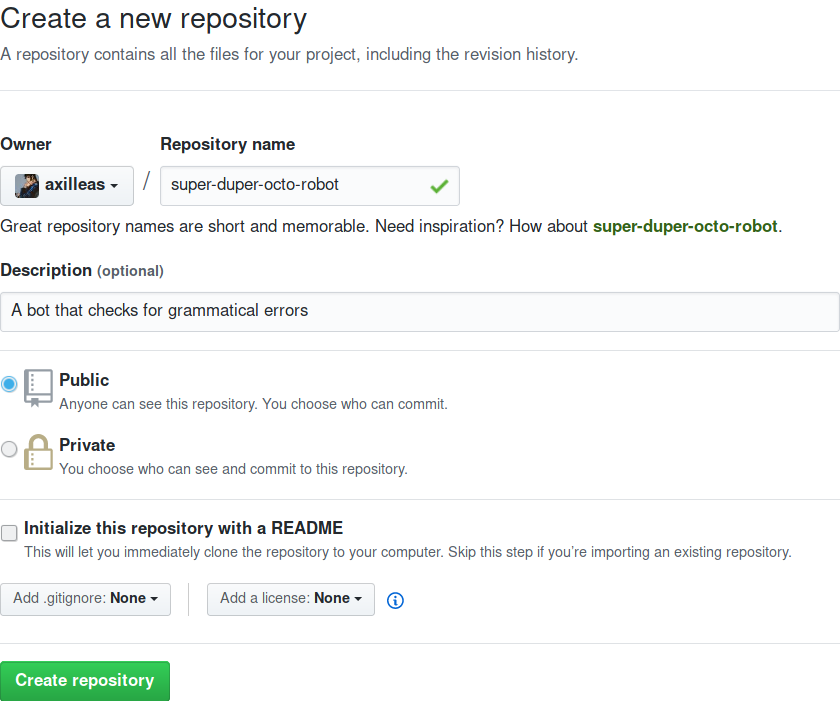
Task: Click the axilleas owner avatar image
Action: [x=27, y=186]
